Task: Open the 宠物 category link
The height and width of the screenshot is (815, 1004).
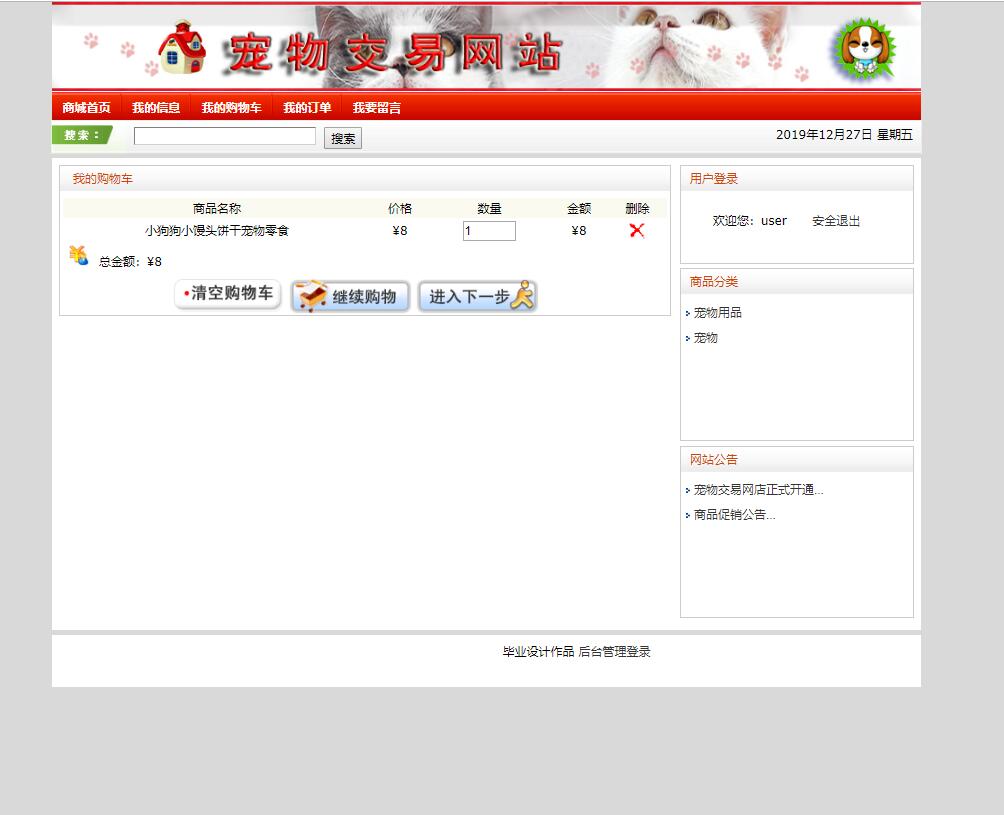Action: pos(704,338)
